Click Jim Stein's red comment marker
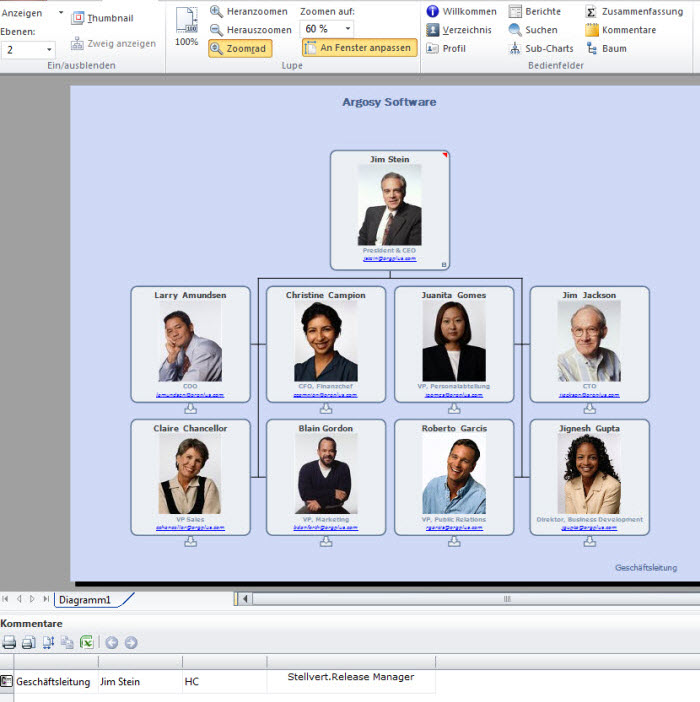Image resolution: width=700 pixels, height=702 pixels. [445, 155]
